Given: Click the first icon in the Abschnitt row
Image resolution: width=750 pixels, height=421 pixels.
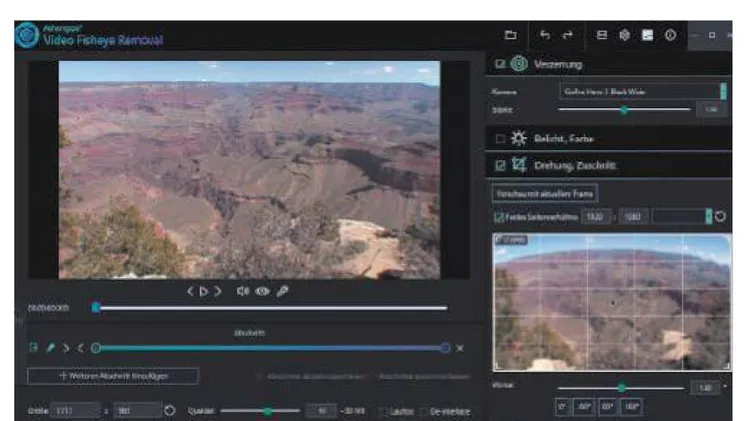Looking at the screenshot, I should coord(33,348).
